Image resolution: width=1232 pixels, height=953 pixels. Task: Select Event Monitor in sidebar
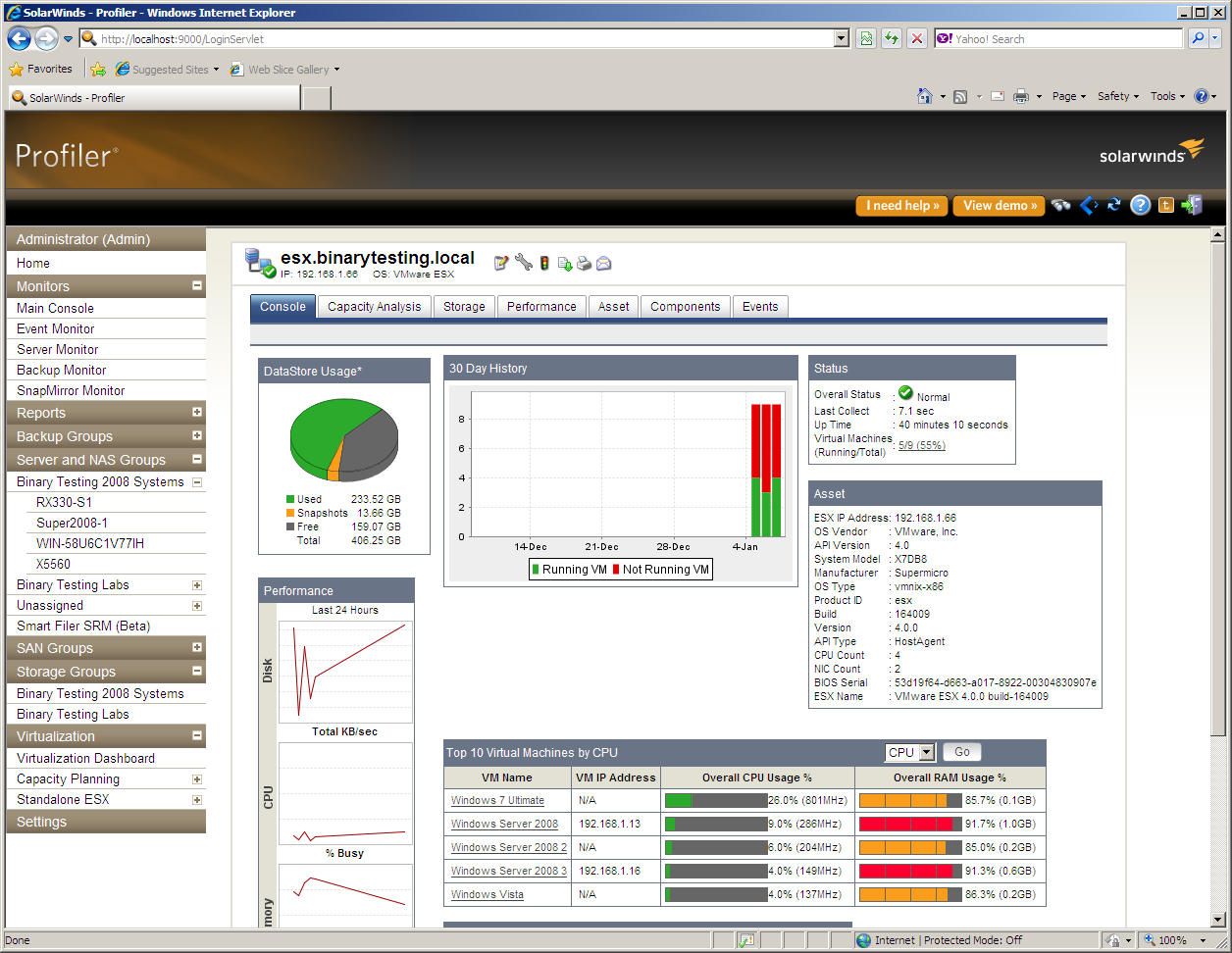pyautogui.click(x=56, y=328)
